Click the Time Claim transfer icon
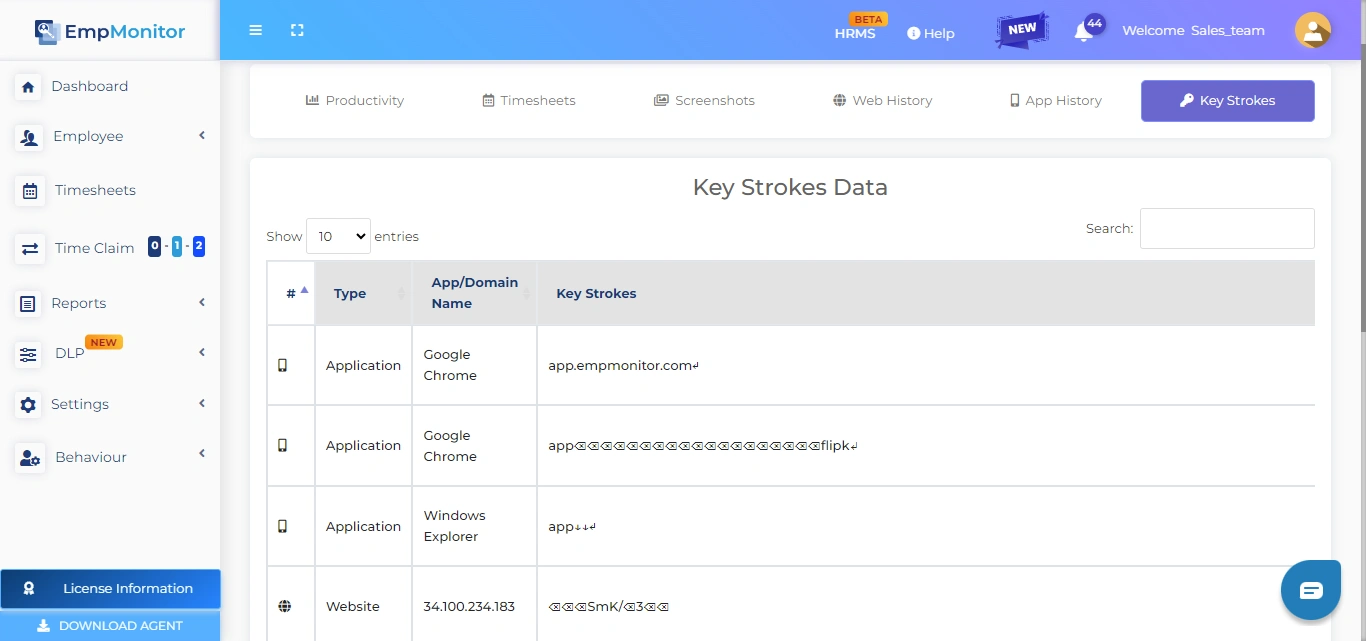Viewport: 1366px width, 641px height. (x=29, y=247)
